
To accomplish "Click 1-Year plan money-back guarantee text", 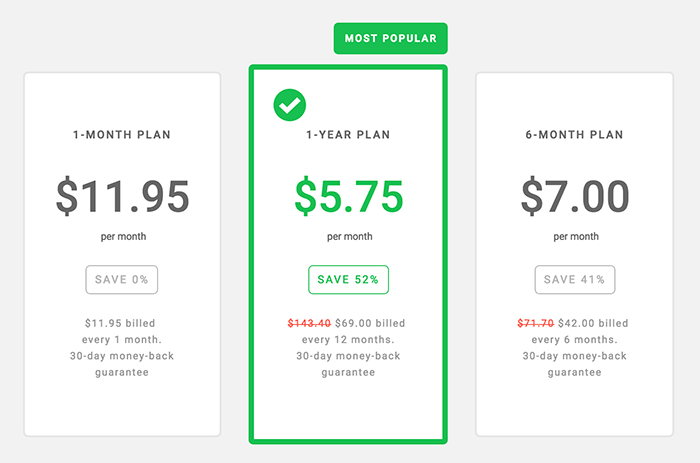I will pyautogui.click(x=348, y=364).
